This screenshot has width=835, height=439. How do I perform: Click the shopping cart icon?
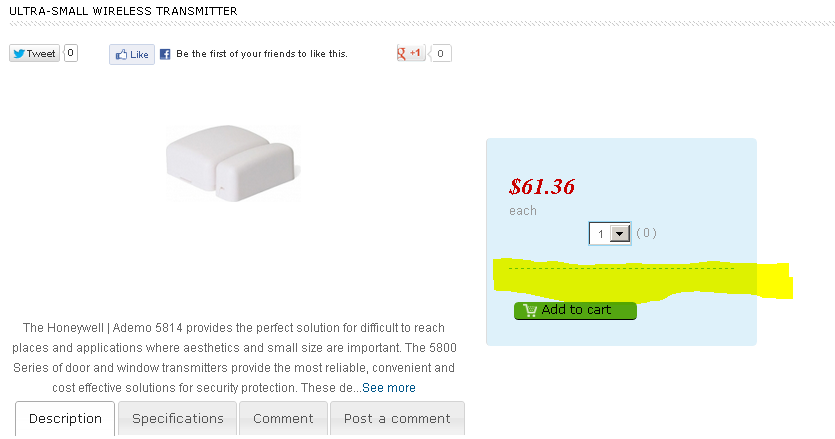(530, 310)
